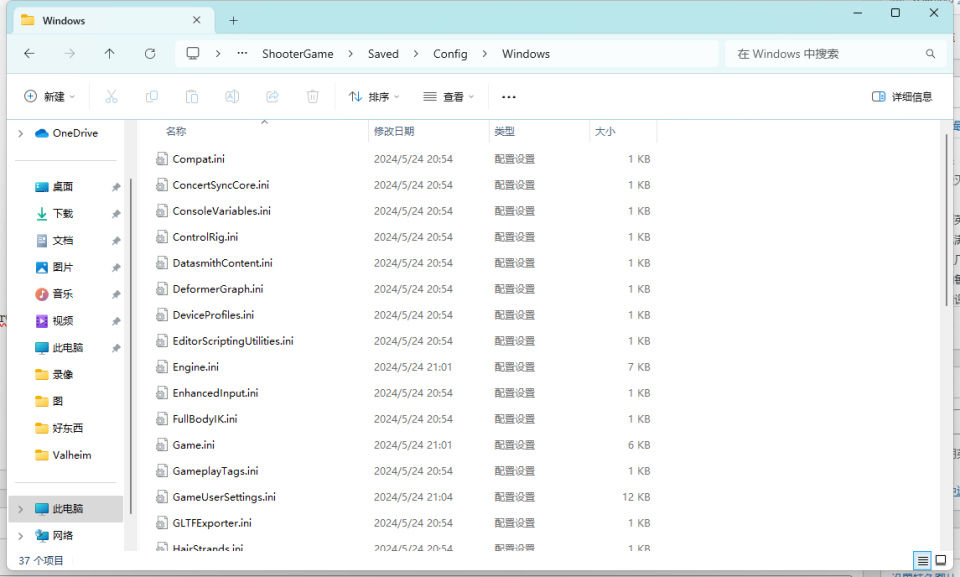Open the 排序 sort dropdown
The height and width of the screenshot is (577, 960).
pyautogui.click(x=374, y=97)
